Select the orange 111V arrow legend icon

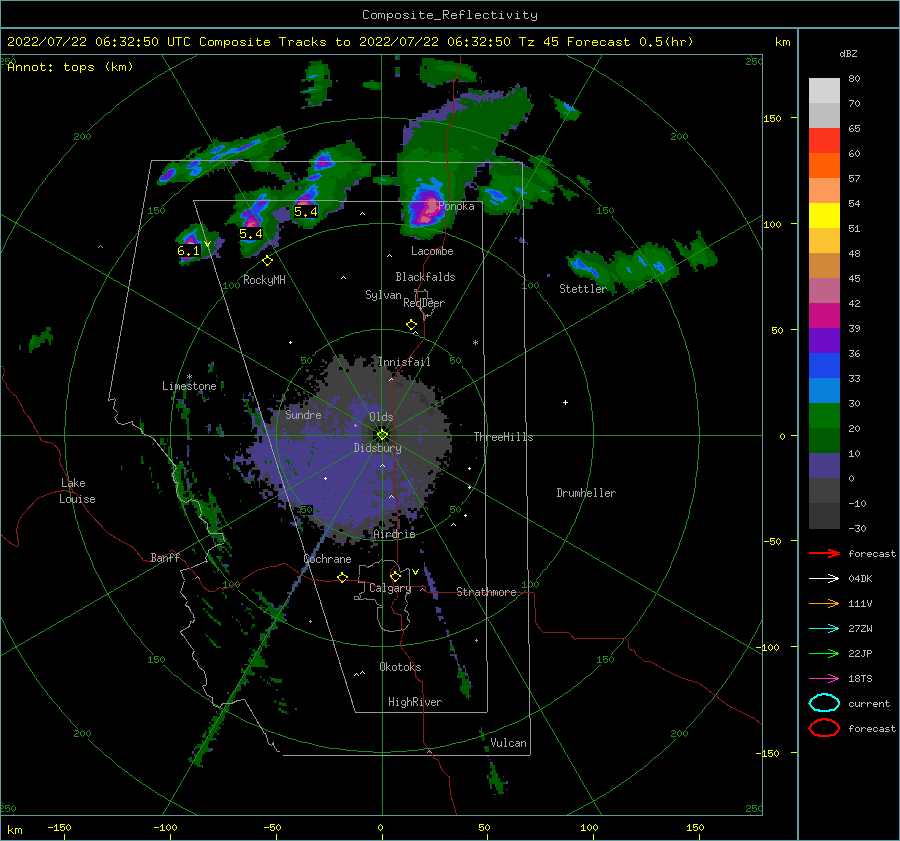tap(824, 603)
